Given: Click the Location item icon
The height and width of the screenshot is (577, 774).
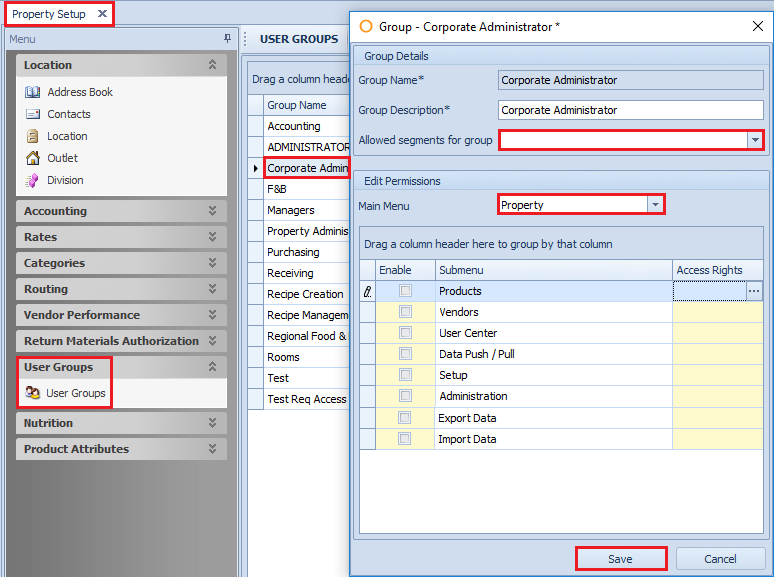Looking at the screenshot, I should (33, 136).
